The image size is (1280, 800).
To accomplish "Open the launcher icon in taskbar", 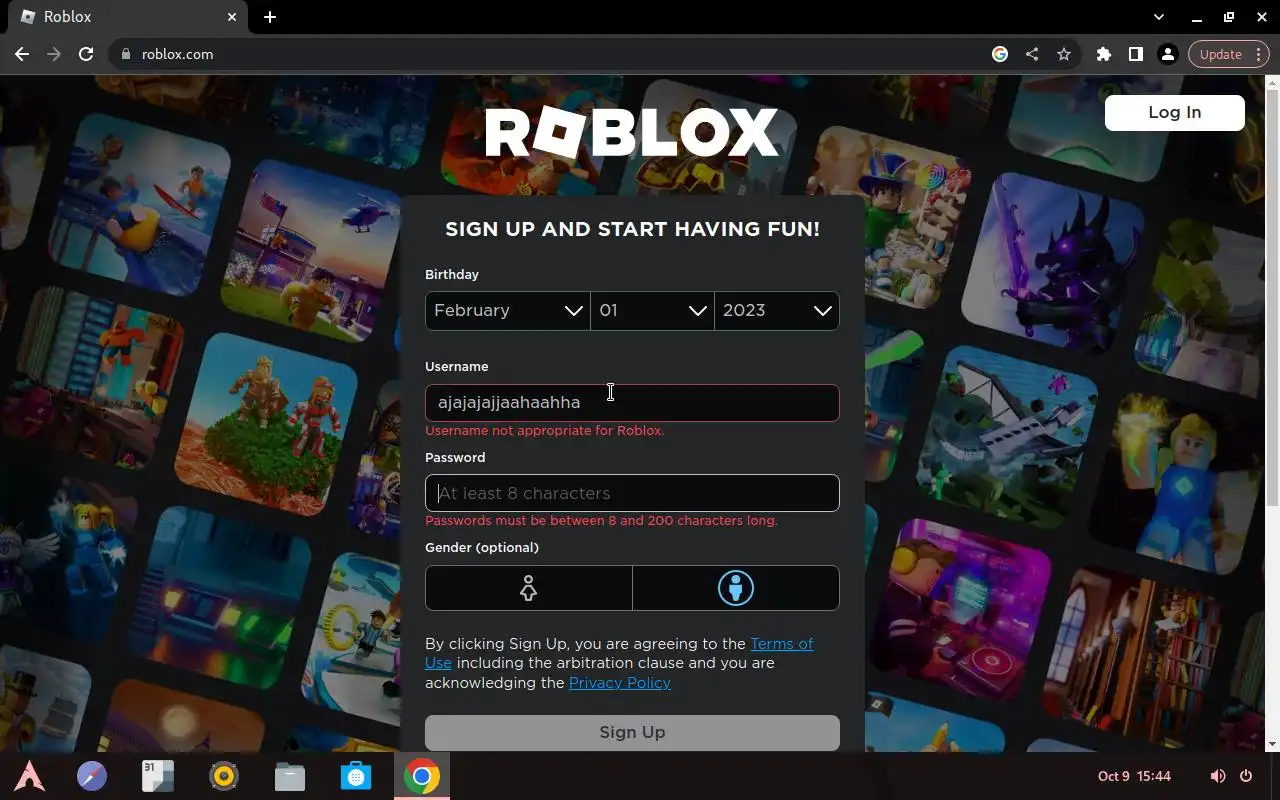I will pyautogui.click(x=29, y=776).
